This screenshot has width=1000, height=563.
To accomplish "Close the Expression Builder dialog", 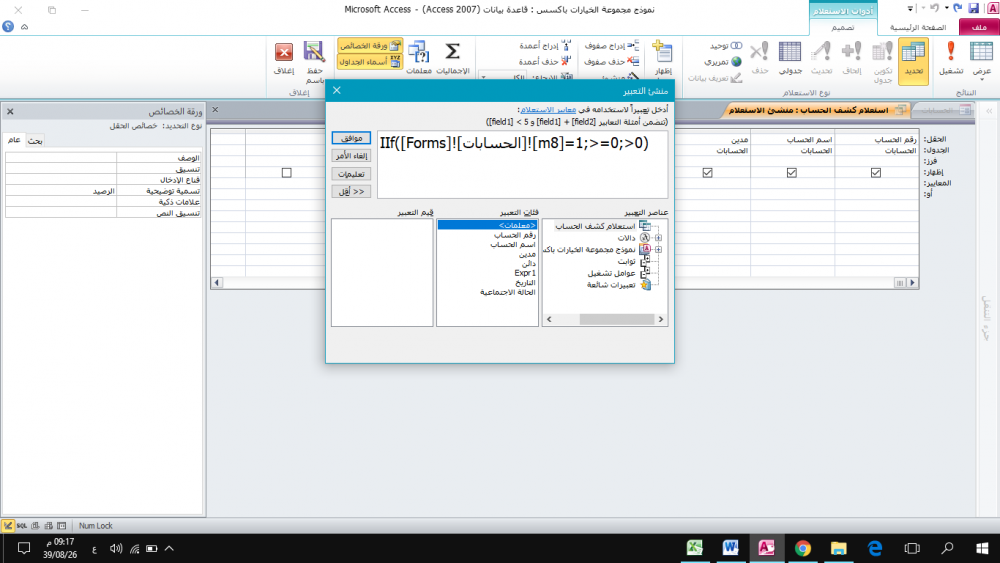I will [x=337, y=91].
